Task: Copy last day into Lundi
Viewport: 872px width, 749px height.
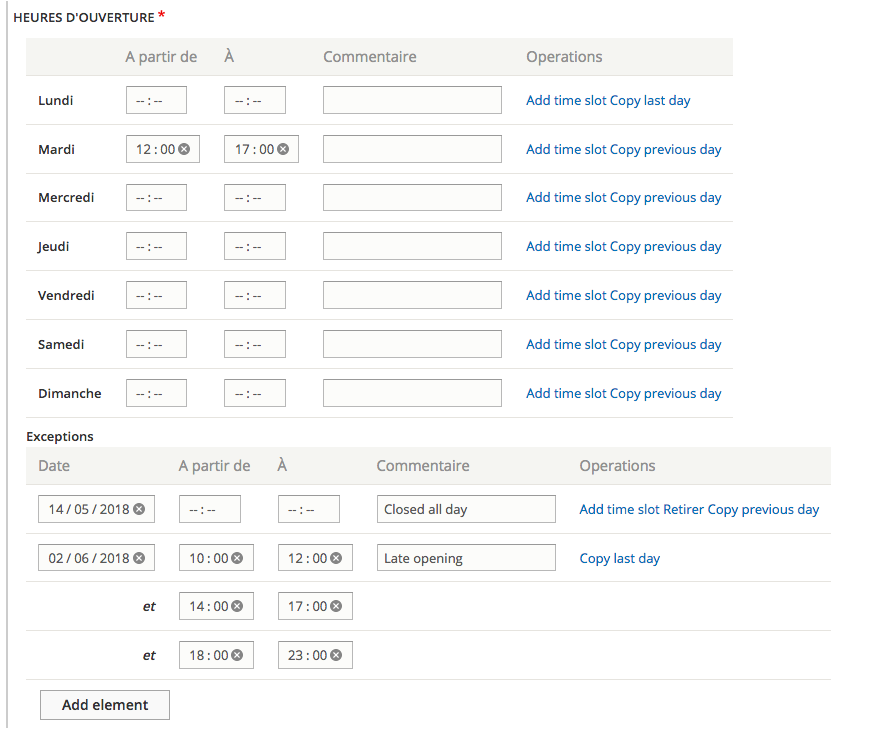Action: point(650,101)
